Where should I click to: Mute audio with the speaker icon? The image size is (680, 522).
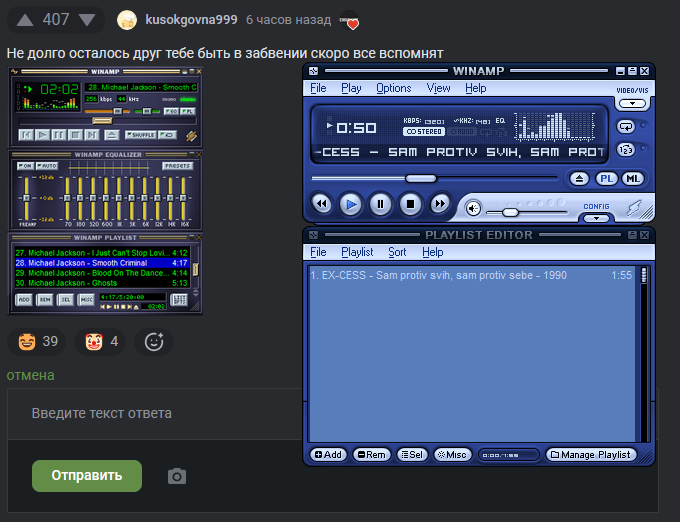pyautogui.click(x=473, y=209)
